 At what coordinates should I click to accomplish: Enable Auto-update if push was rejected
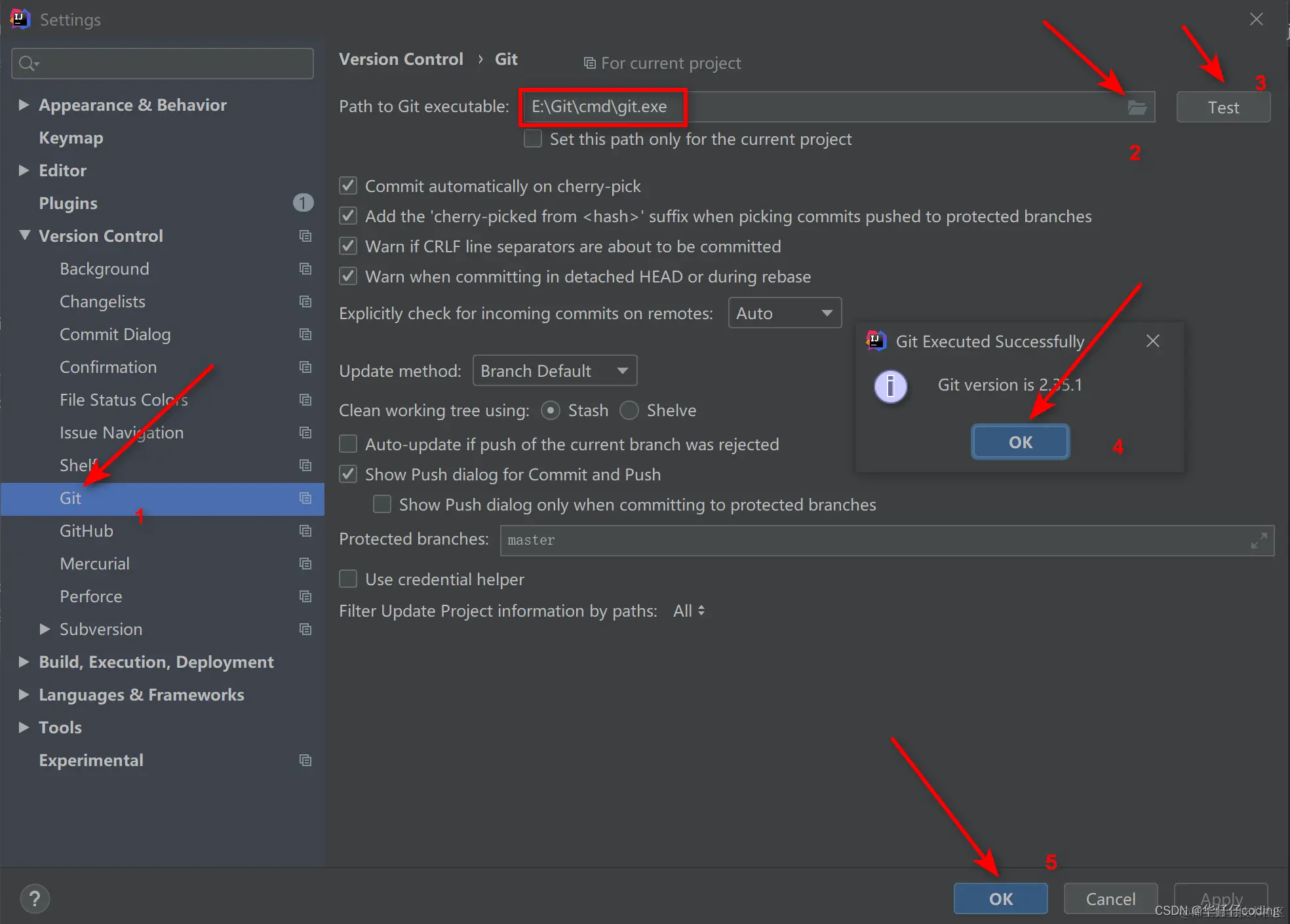tap(348, 444)
